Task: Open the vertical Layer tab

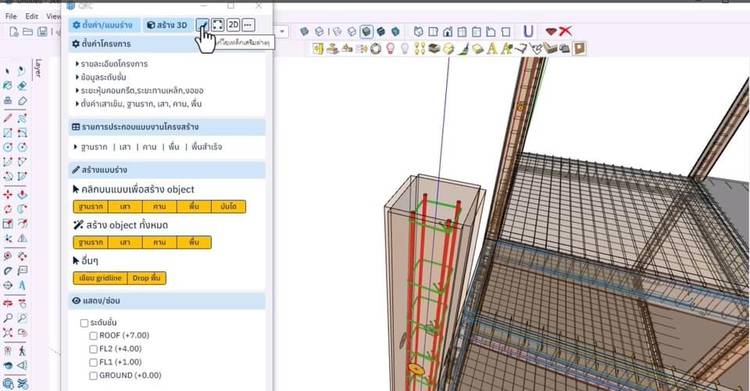Action: [38, 68]
